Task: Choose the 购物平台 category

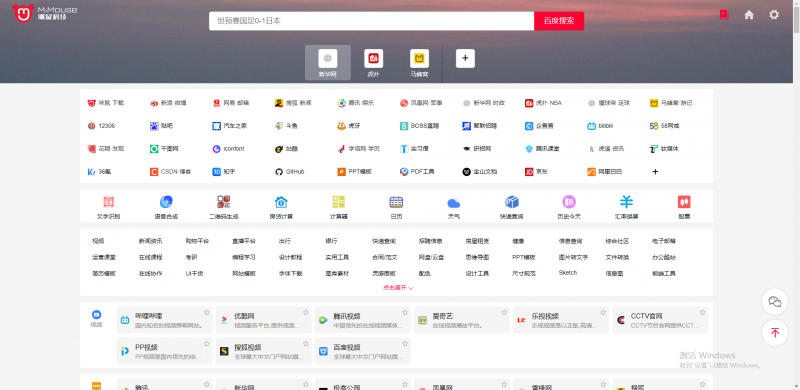Action: pos(197,241)
